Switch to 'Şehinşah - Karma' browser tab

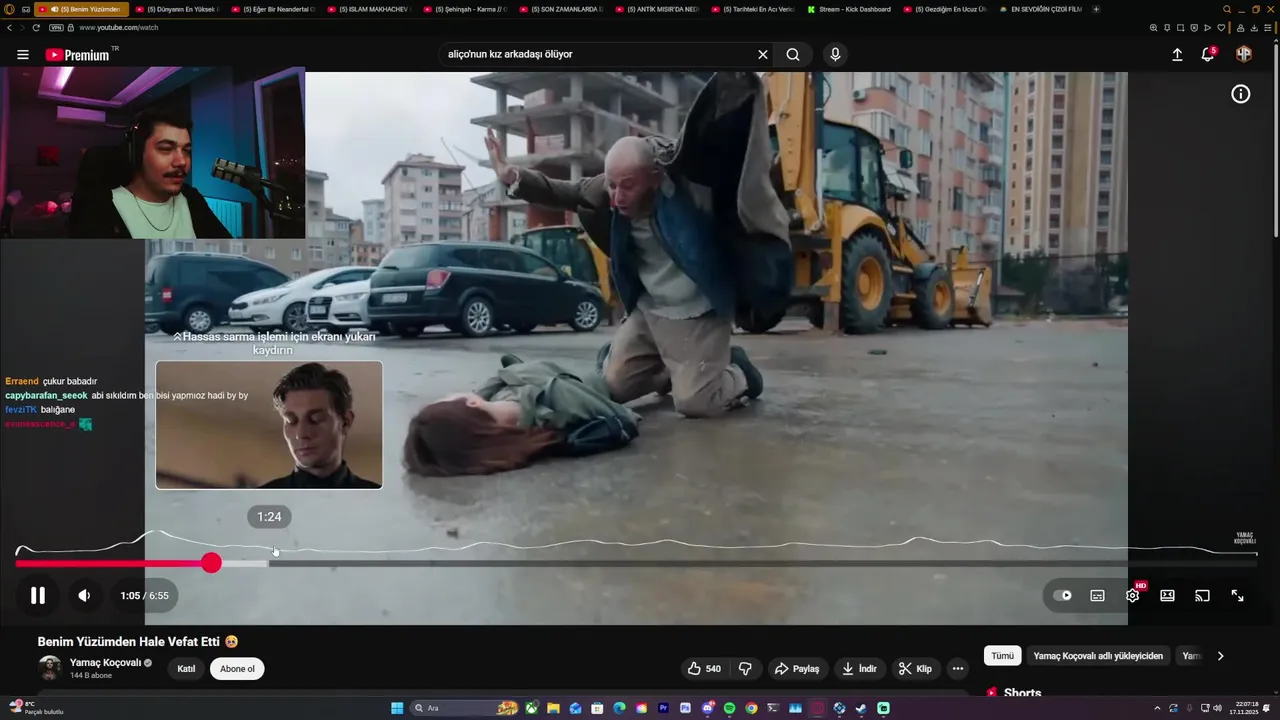point(468,9)
